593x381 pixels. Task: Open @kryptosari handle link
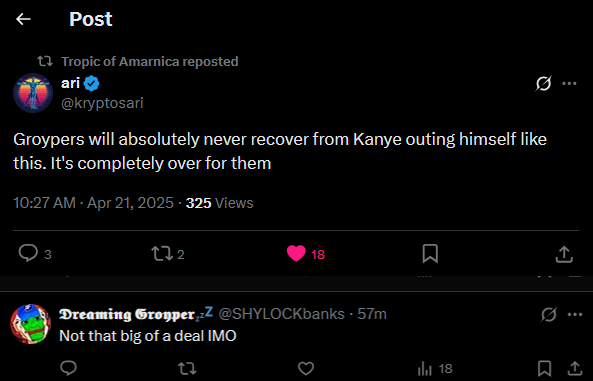click(x=102, y=103)
